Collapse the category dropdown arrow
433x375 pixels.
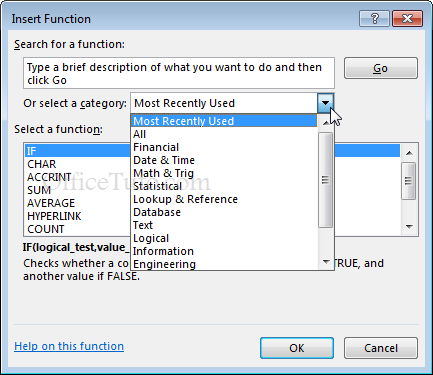click(x=325, y=103)
